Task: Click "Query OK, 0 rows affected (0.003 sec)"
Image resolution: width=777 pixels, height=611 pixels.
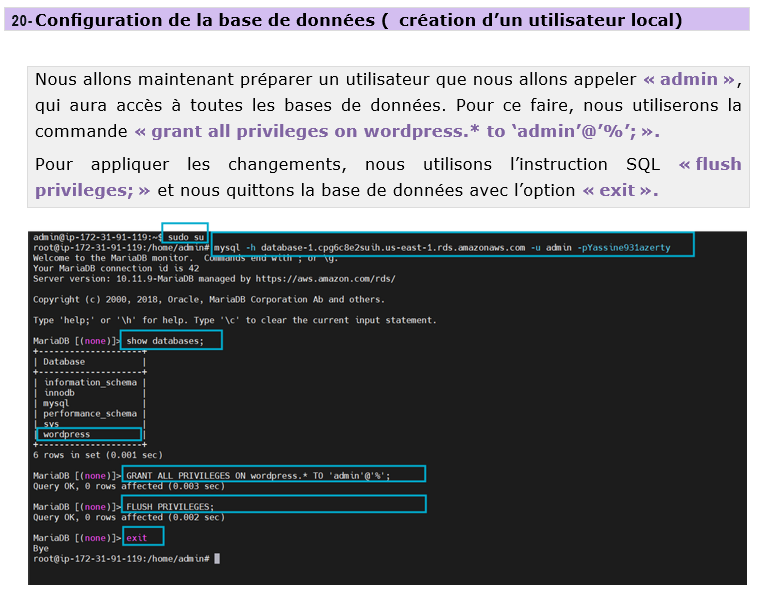Action: 129,486
